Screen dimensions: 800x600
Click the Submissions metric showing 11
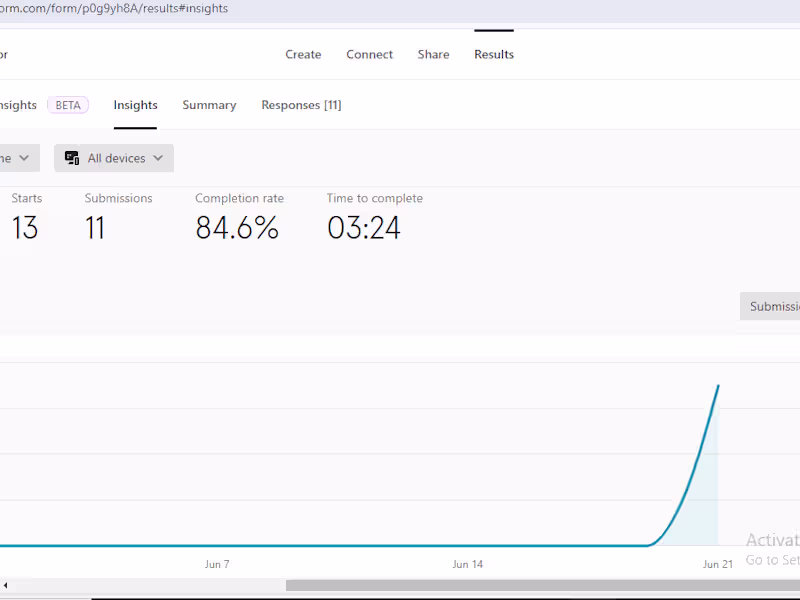[95, 227]
